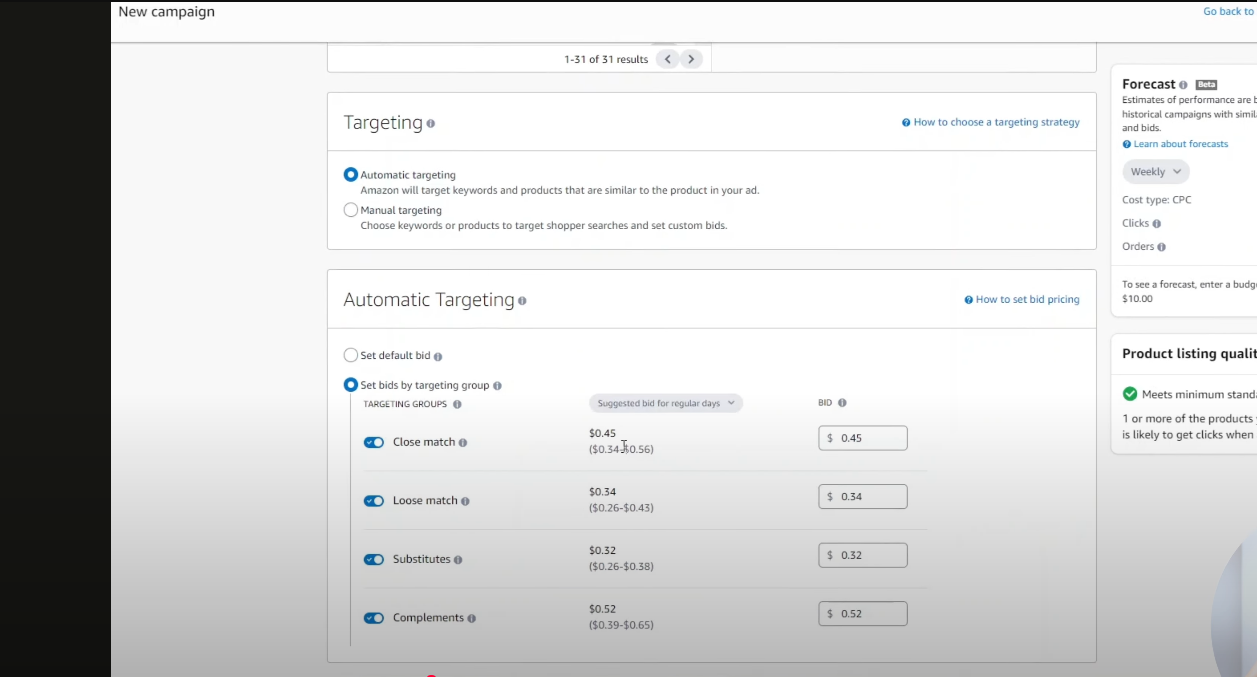Image resolution: width=1257 pixels, height=677 pixels.
Task: Turn off the Complements targeting group
Action: coord(372,618)
